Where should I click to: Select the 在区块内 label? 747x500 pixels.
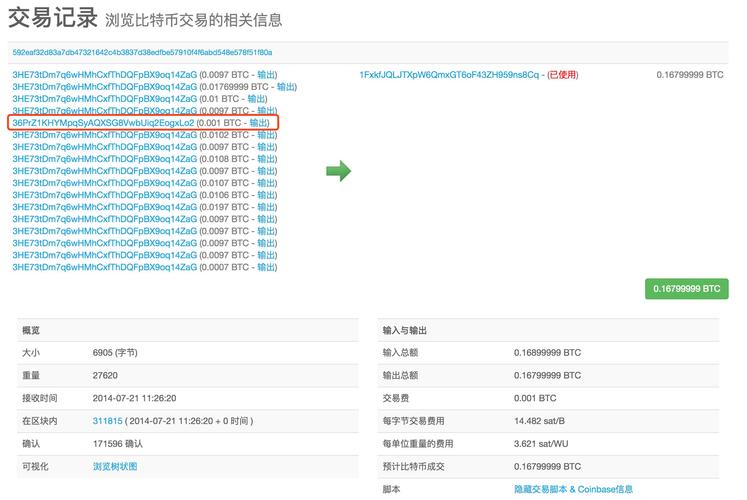click(x=40, y=421)
